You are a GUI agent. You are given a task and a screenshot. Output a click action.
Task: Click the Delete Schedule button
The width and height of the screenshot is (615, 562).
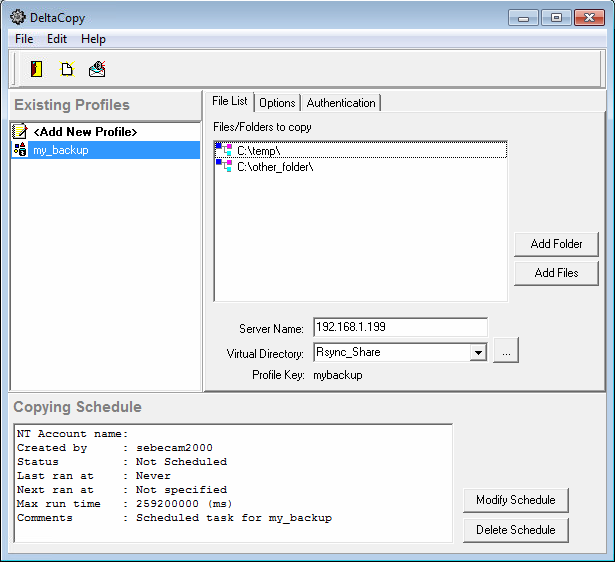pos(516,530)
